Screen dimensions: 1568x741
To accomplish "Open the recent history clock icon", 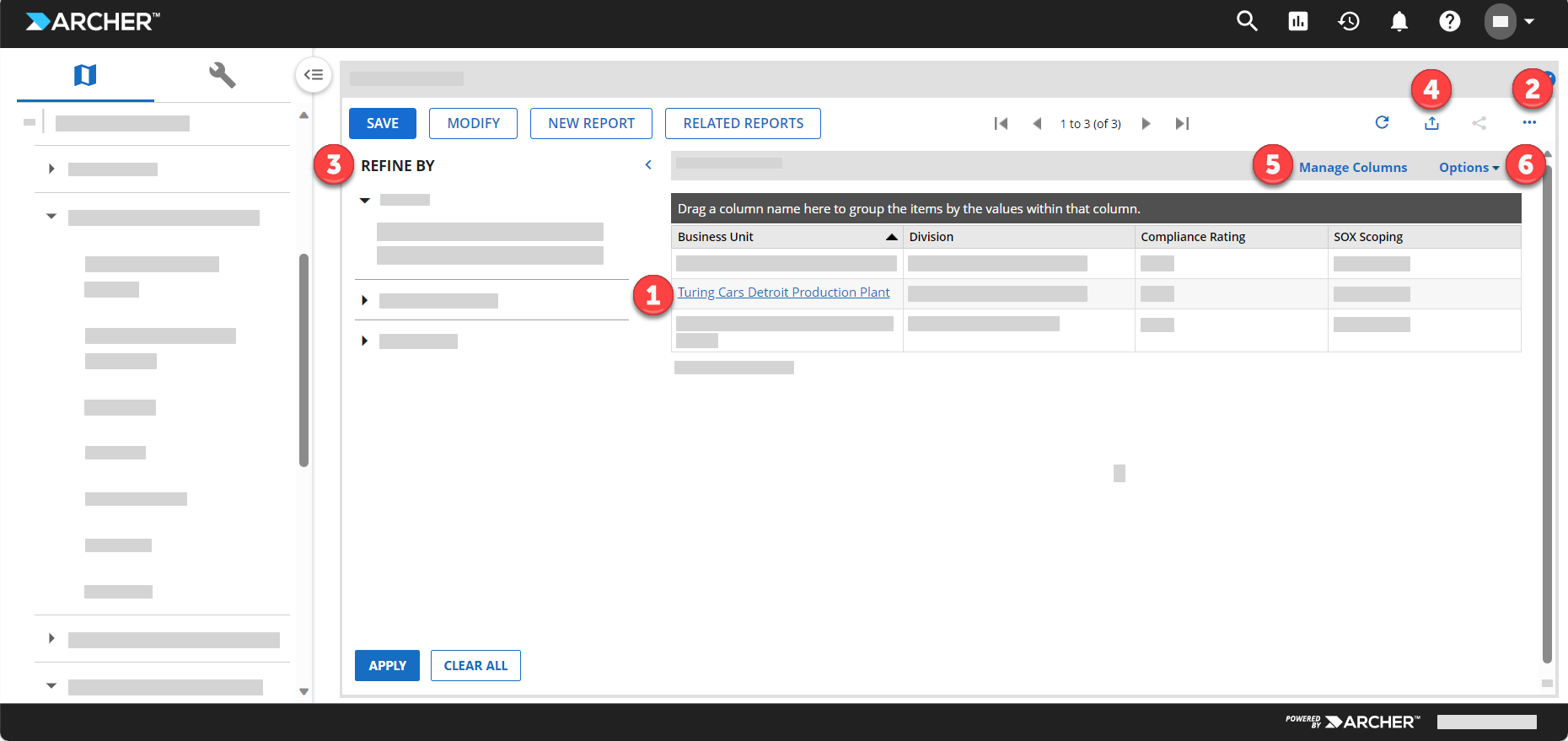I will tap(1349, 21).
